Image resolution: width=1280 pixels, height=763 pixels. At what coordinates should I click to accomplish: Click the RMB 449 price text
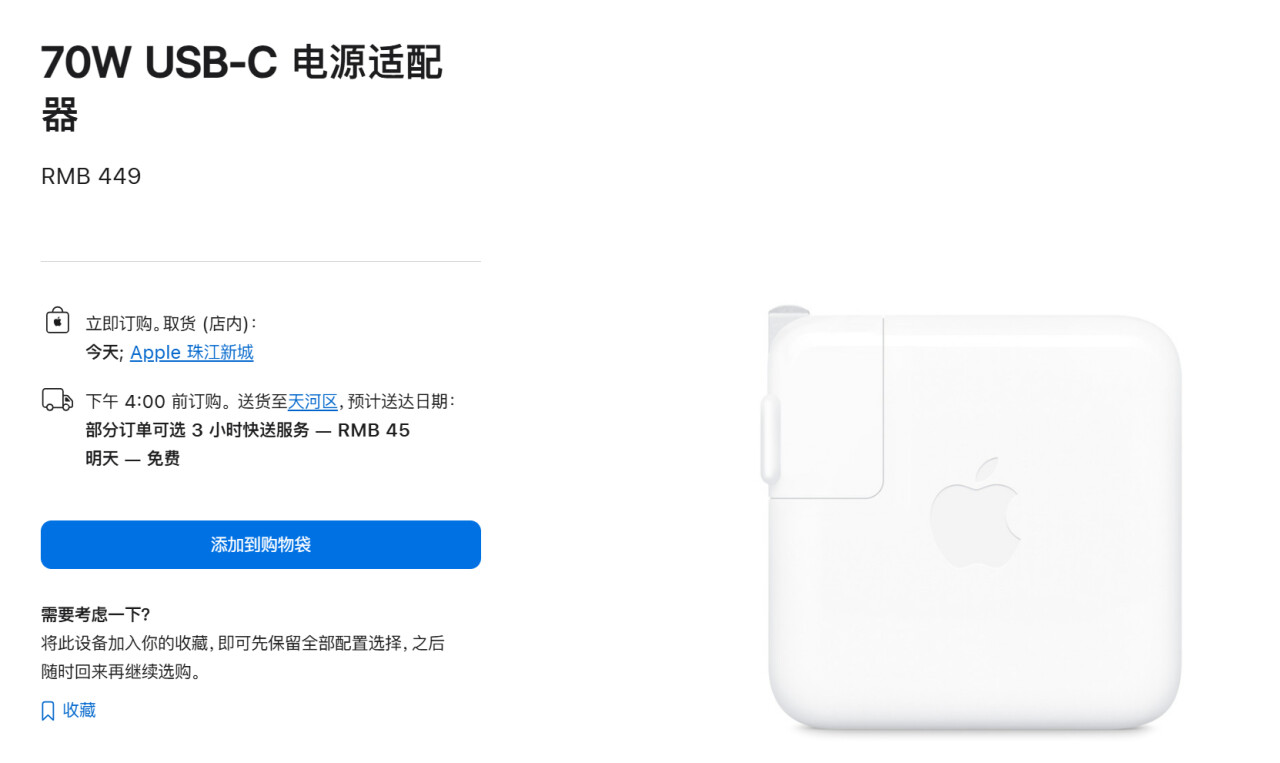[91, 176]
